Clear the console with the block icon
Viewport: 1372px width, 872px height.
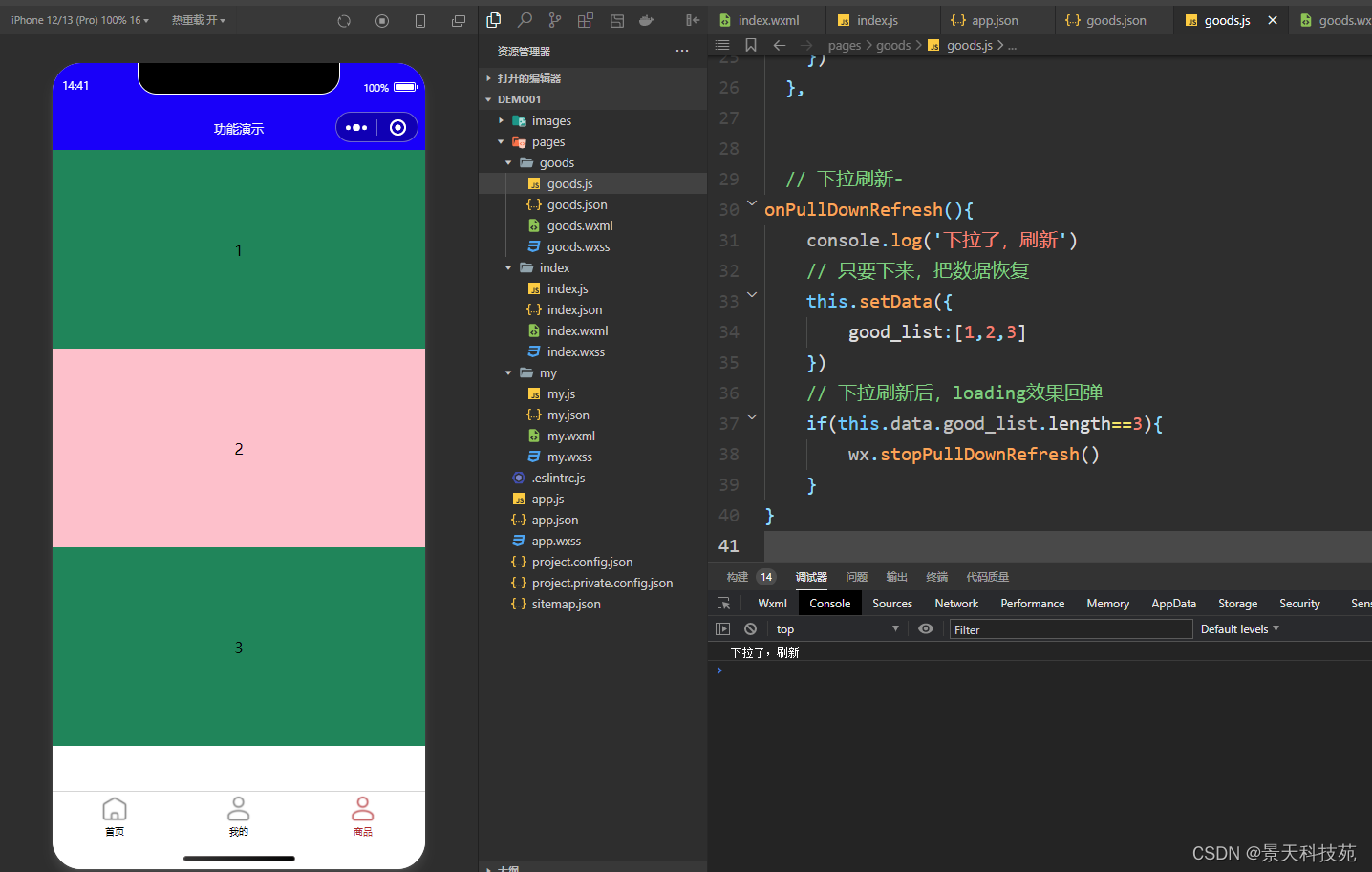(751, 628)
